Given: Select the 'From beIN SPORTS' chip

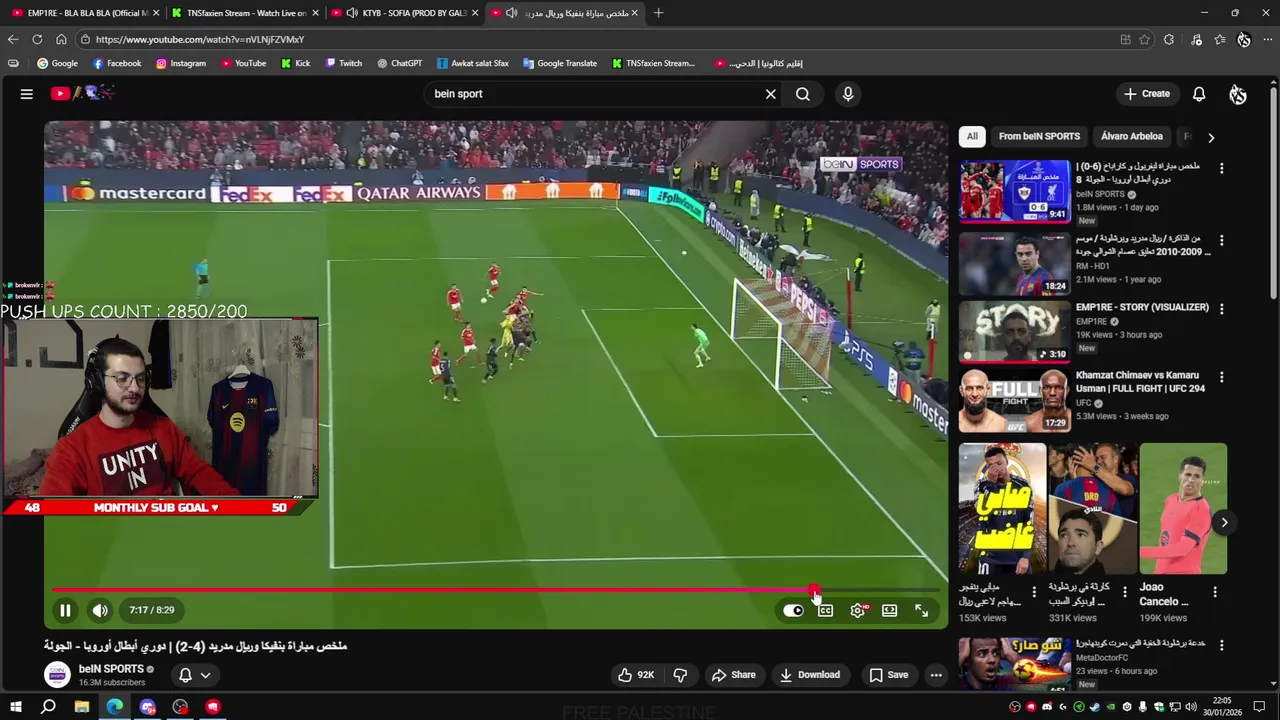Looking at the screenshot, I should (x=1039, y=136).
